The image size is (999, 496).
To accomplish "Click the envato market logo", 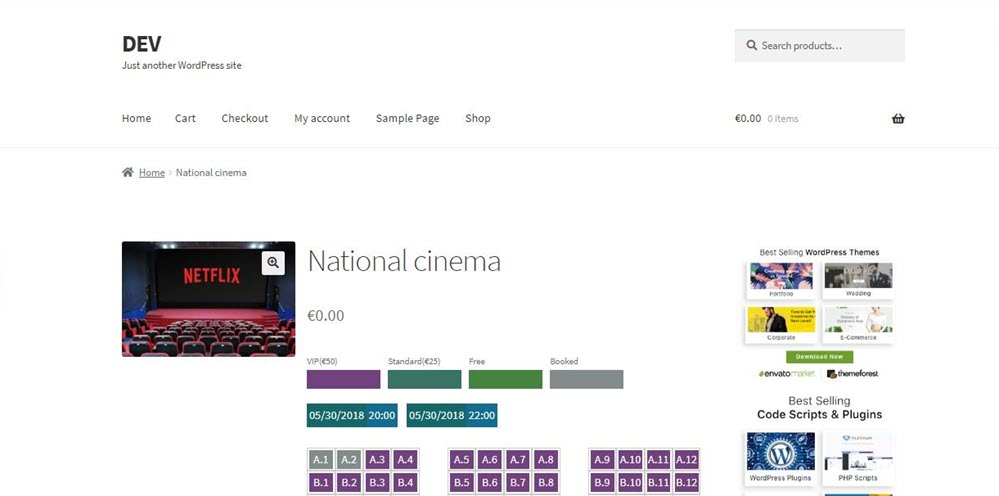I will click(788, 374).
